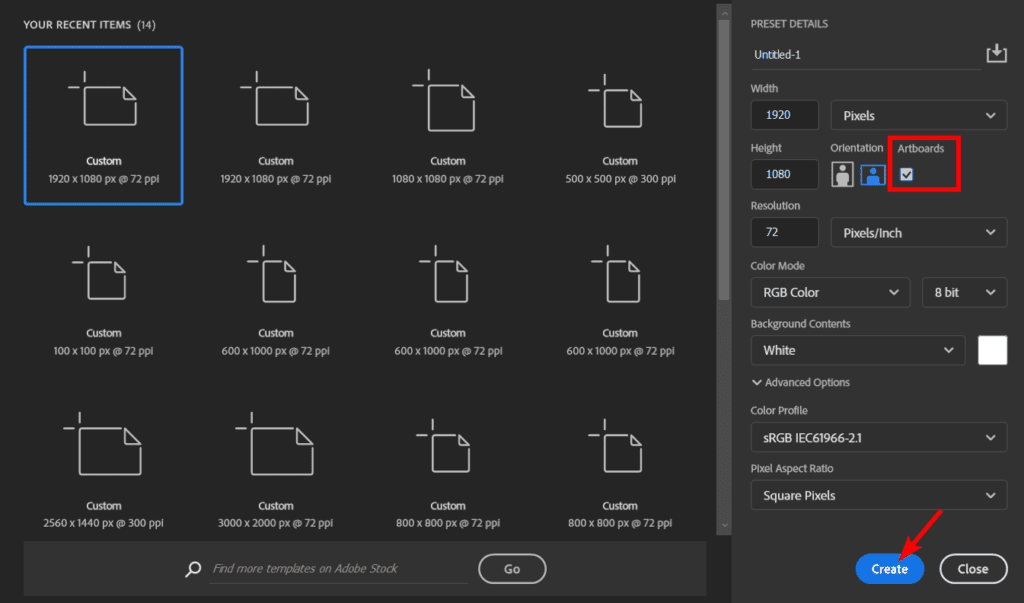This screenshot has height=603, width=1024.
Task: Open the Background Contents dropdown
Action: click(857, 350)
